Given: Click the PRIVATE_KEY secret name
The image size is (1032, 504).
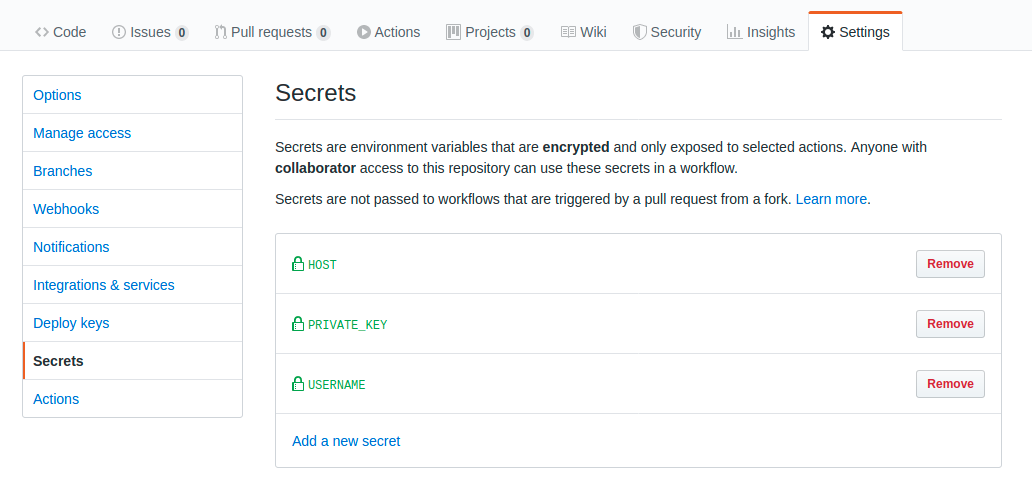Looking at the screenshot, I should pyautogui.click(x=348, y=324).
